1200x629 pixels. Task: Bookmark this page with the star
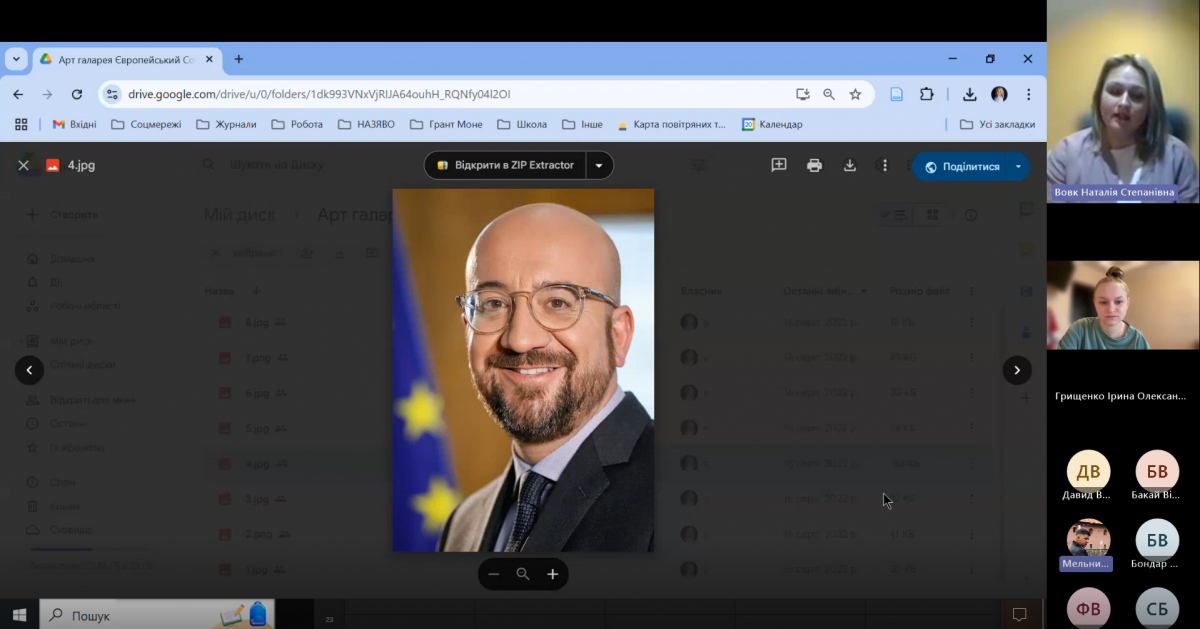[x=855, y=94]
